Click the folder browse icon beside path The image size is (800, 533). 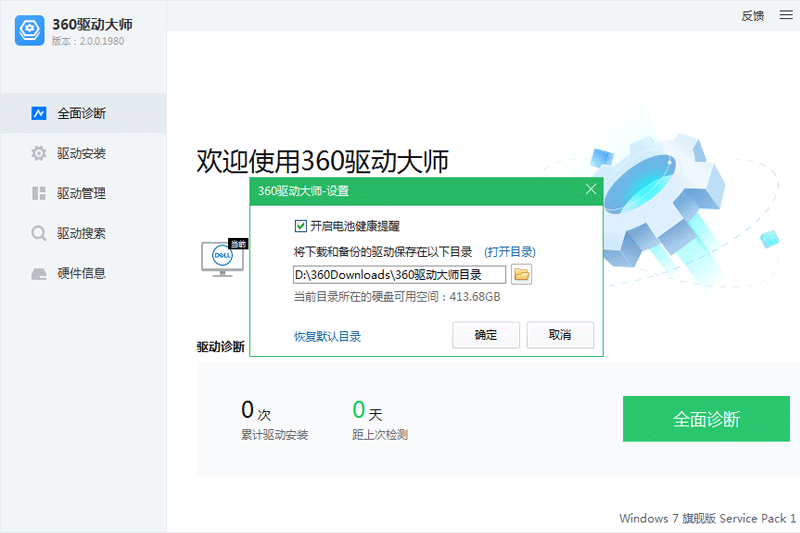click(521, 274)
